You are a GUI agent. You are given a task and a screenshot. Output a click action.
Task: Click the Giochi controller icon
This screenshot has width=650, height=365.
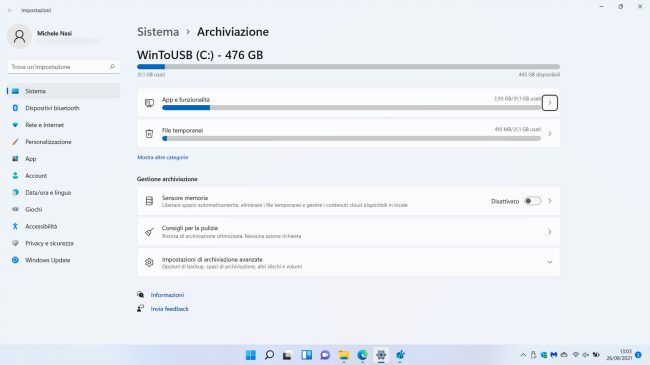(15, 209)
